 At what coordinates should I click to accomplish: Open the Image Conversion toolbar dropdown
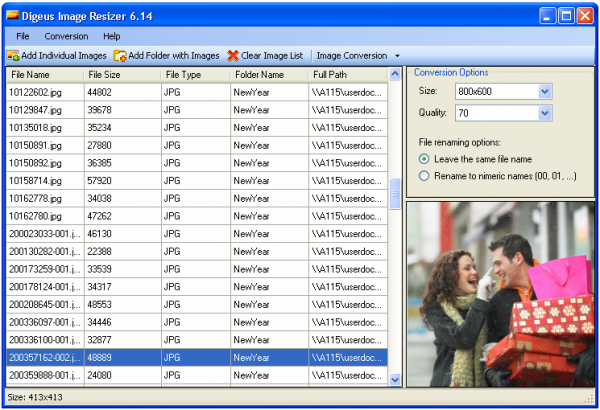pyautogui.click(x=397, y=56)
